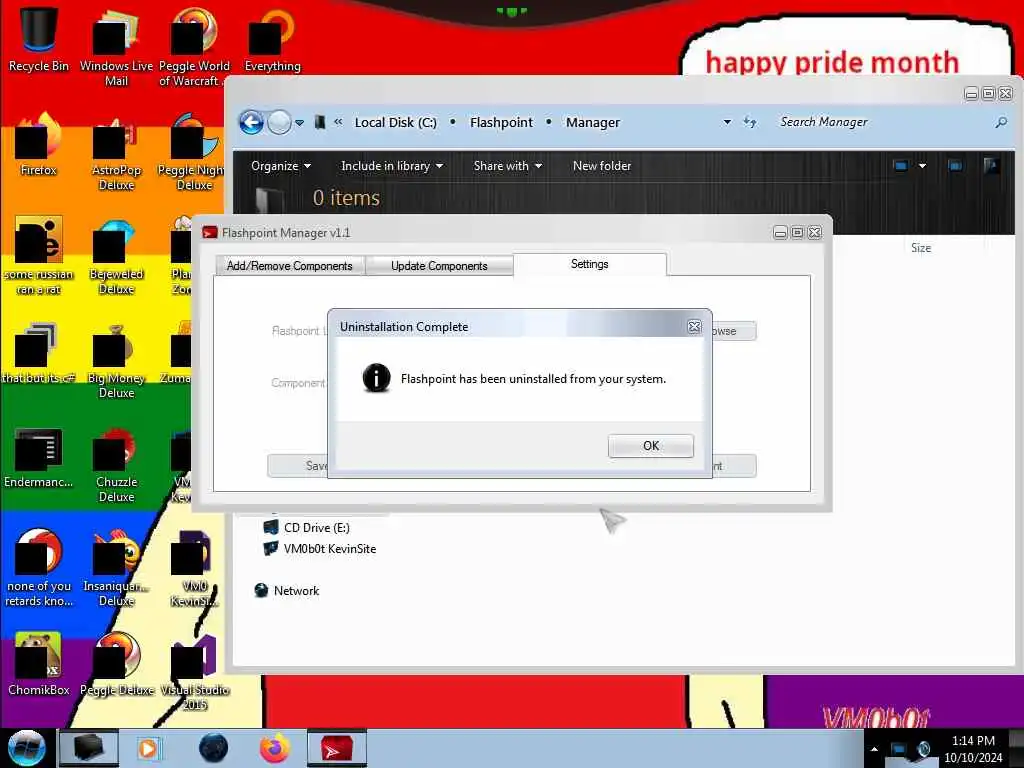Open Include in library menu
The image size is (1024, 768).
click(392, 166)
